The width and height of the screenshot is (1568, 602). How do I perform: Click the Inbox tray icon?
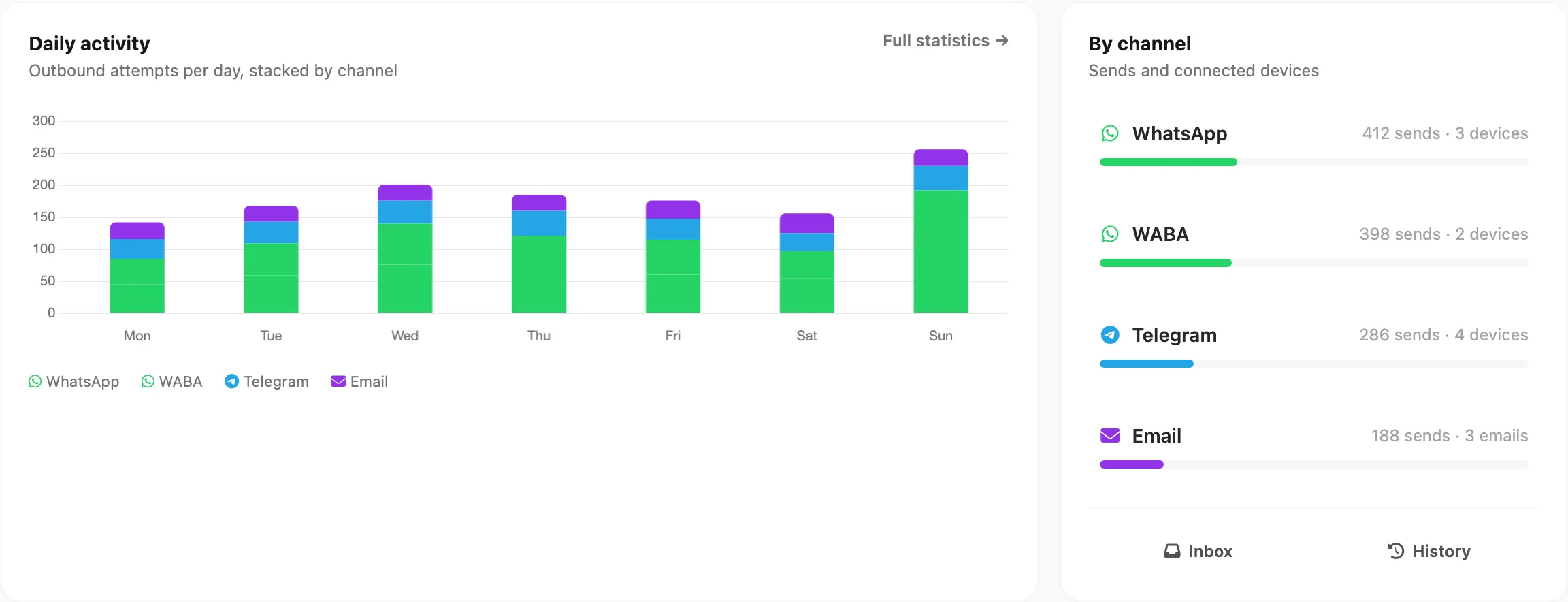tap(1172, 551)
